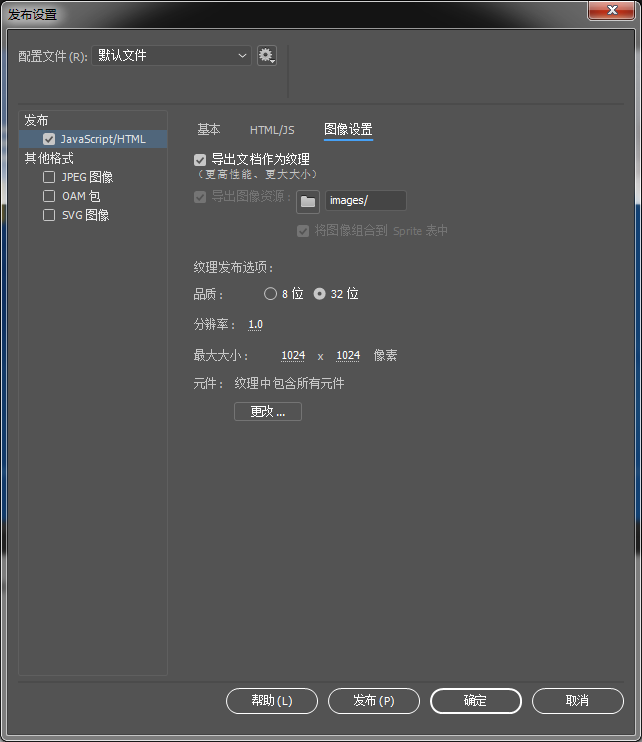Screen dimensions: 642x742
Task: Click the 确定 button to confirm
Action: 476,701
